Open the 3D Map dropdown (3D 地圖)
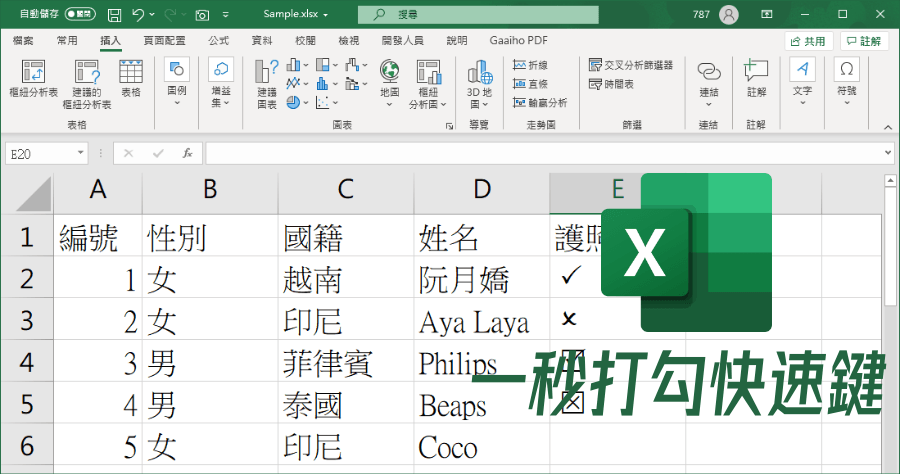Viewport: 900px width, 474px height. point(479,84)
